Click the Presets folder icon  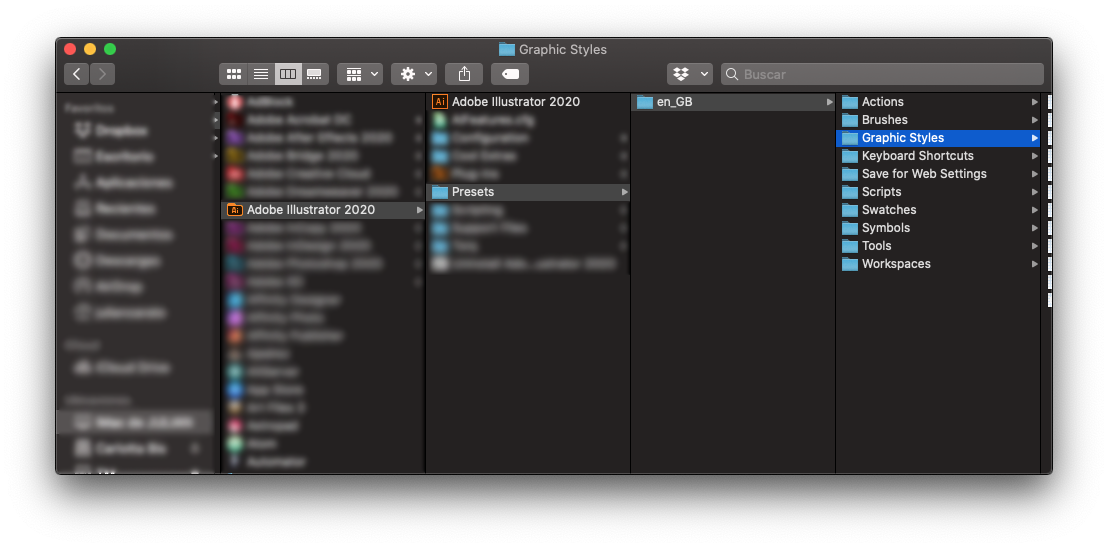440,192
